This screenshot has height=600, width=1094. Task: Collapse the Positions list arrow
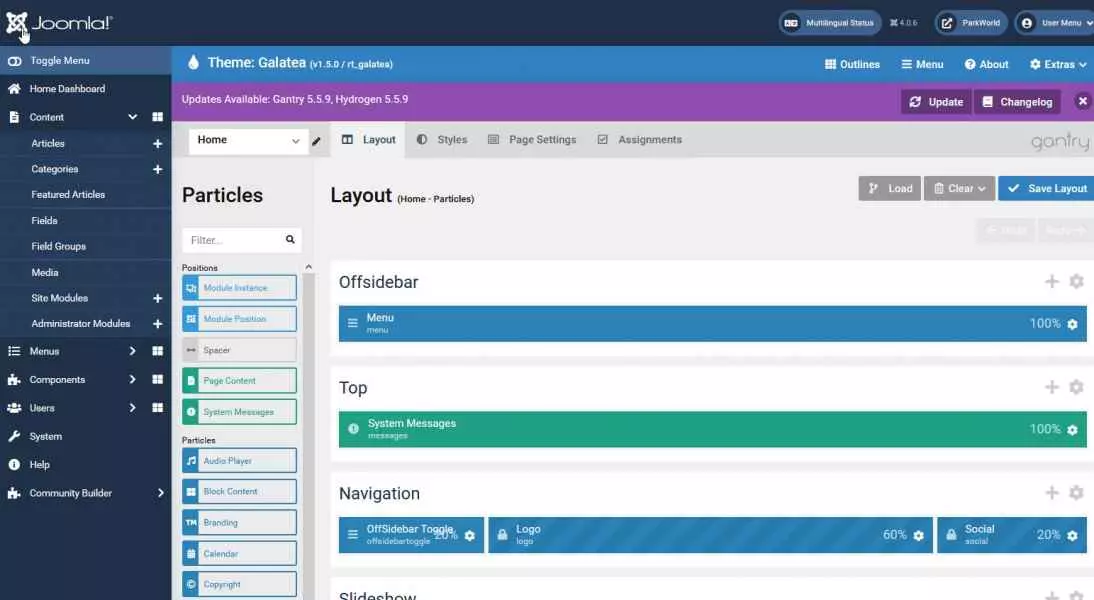(x=308, y=267)
